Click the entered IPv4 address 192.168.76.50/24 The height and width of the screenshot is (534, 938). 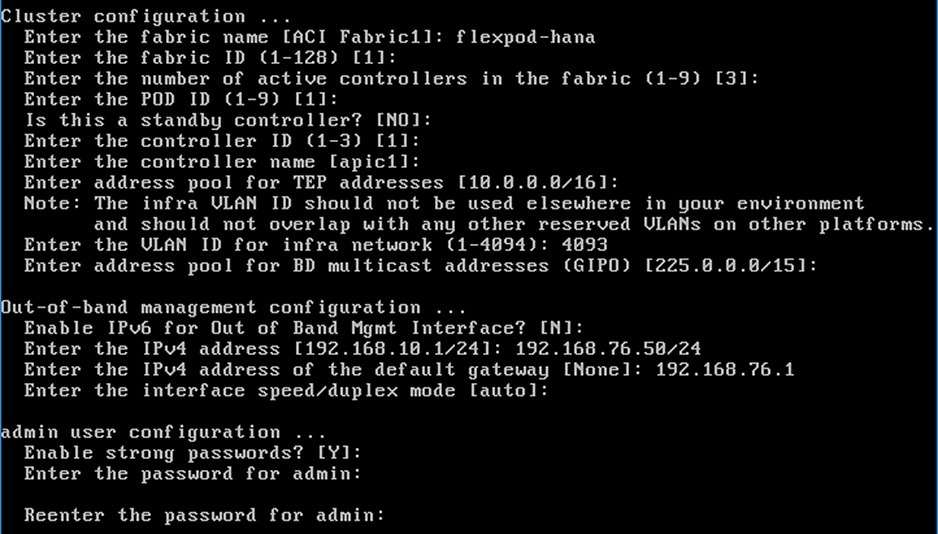(x=619, y=349)
